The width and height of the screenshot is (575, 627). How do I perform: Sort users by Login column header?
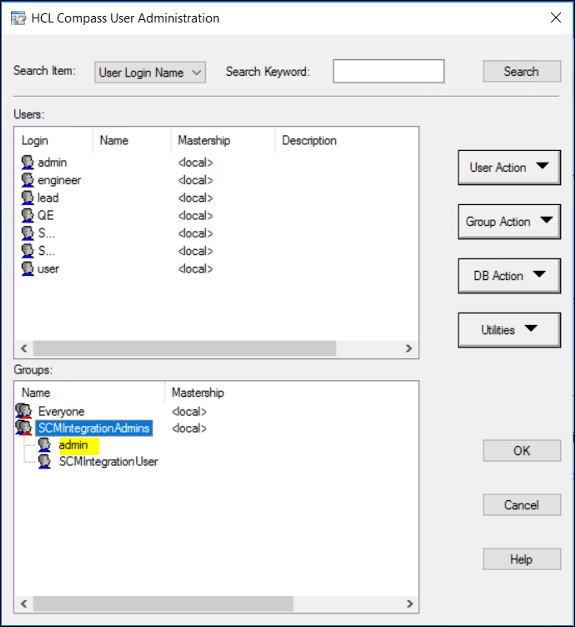pos(53,140)
